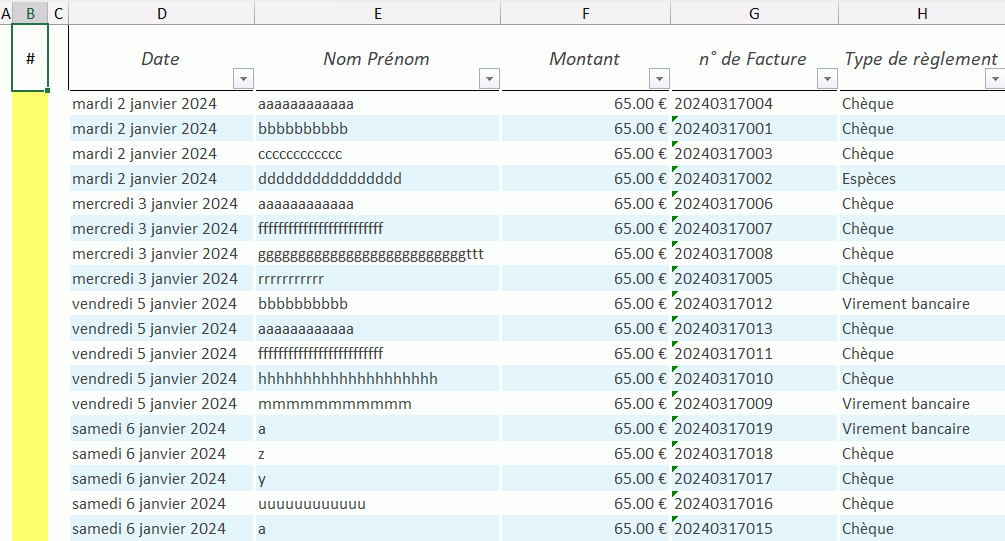
Task: Select the narrow column C header
Action: [x=58, y=13]
